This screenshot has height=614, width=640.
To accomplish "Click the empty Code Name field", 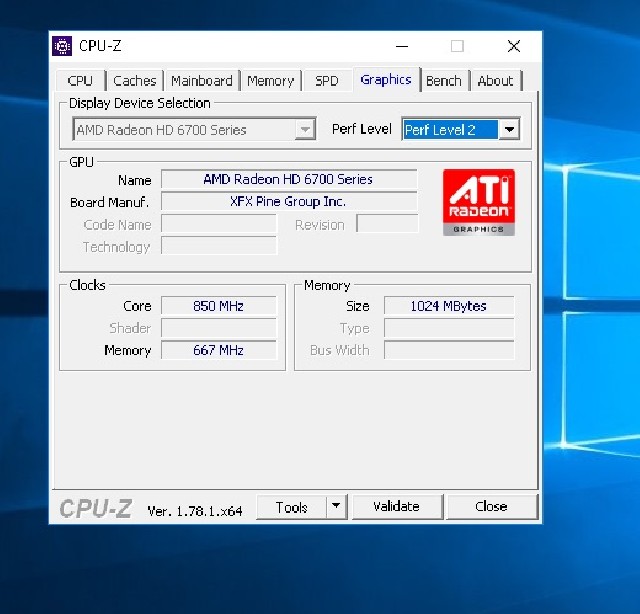I will tap(219, 224).
